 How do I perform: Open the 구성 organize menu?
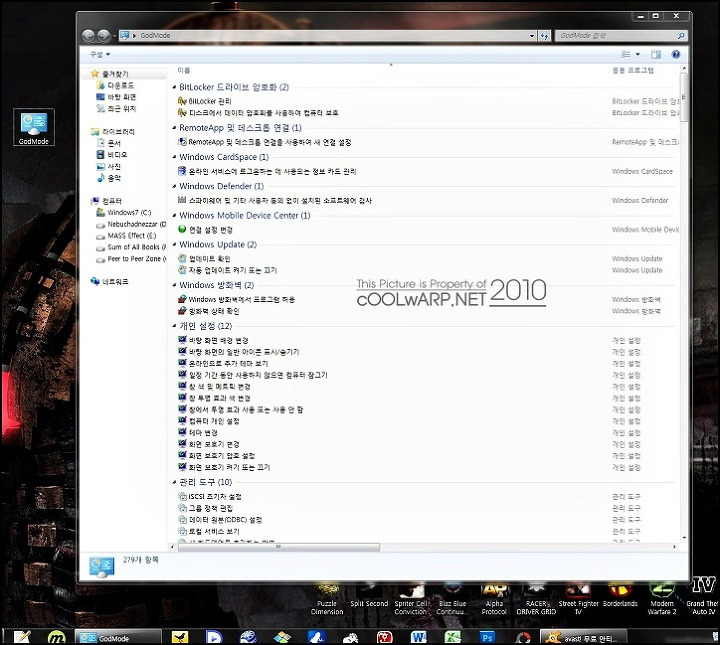click(x=100, y=54)
